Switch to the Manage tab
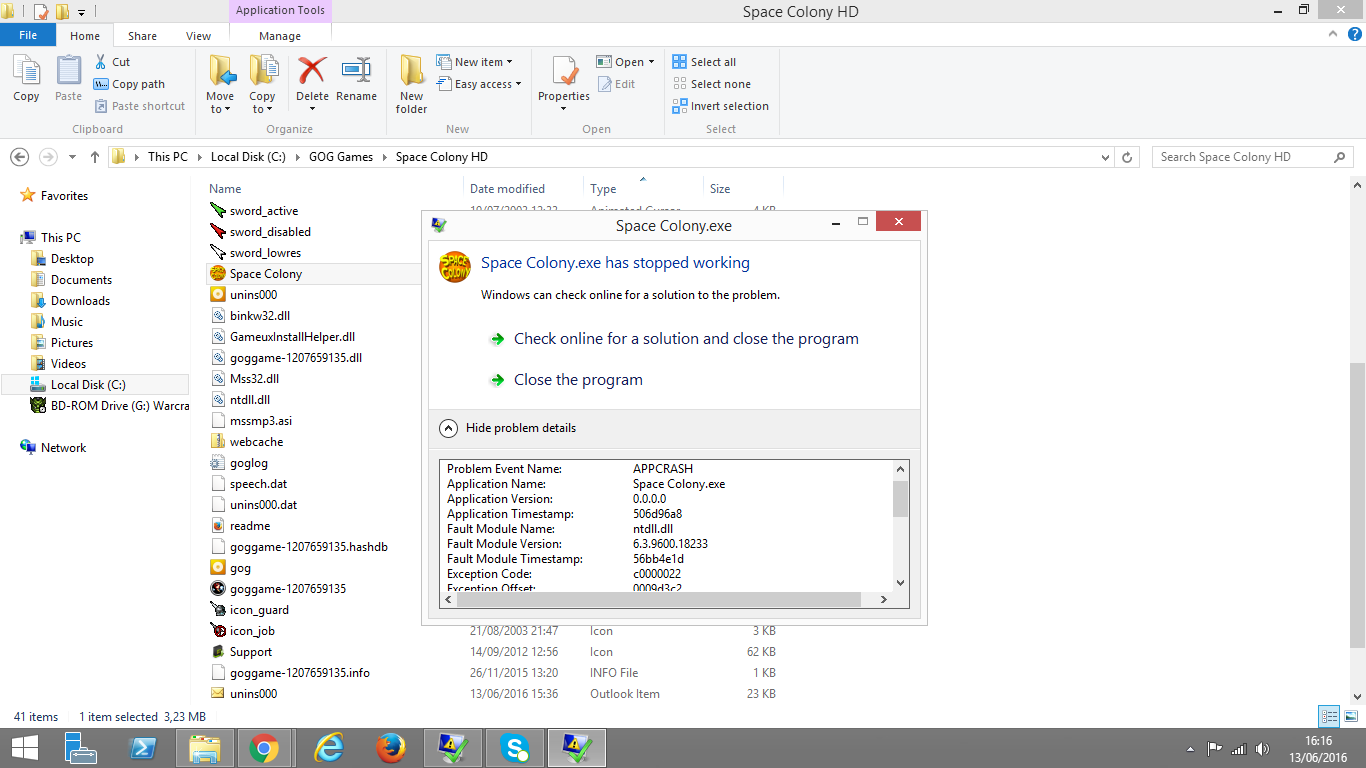1366x768 pixels. click(x=280, y=36)
